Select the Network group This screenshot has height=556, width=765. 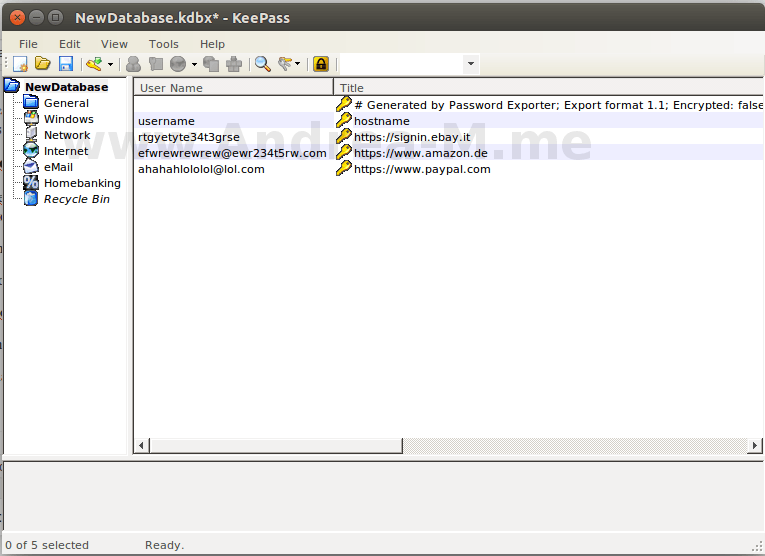coord(67,135)
